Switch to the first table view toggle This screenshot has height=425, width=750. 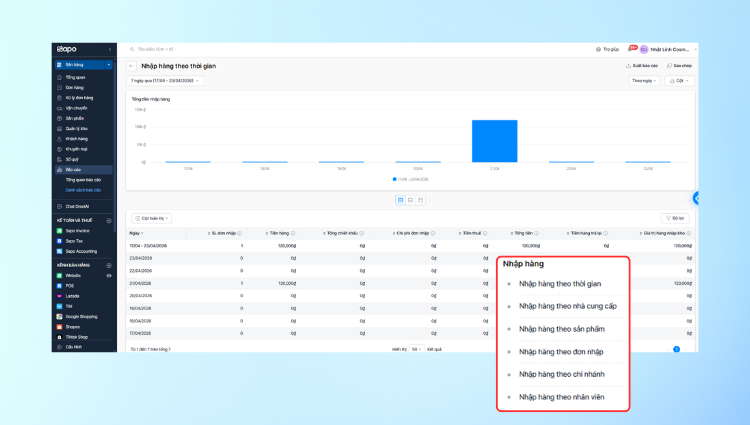(x=400, y=200)
